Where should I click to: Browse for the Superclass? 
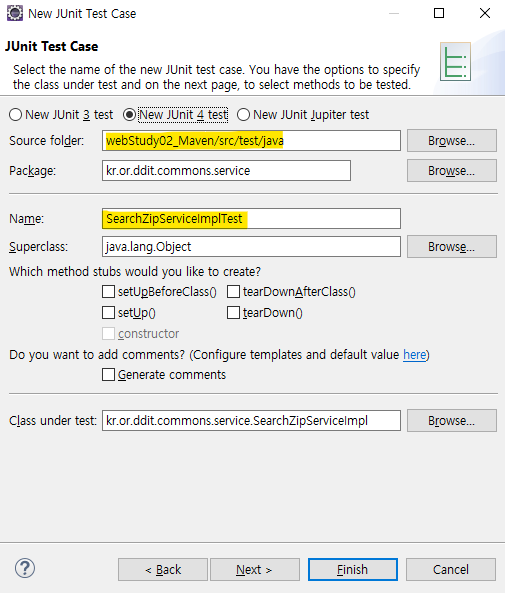pyautogui.click(x=452, y=247)
